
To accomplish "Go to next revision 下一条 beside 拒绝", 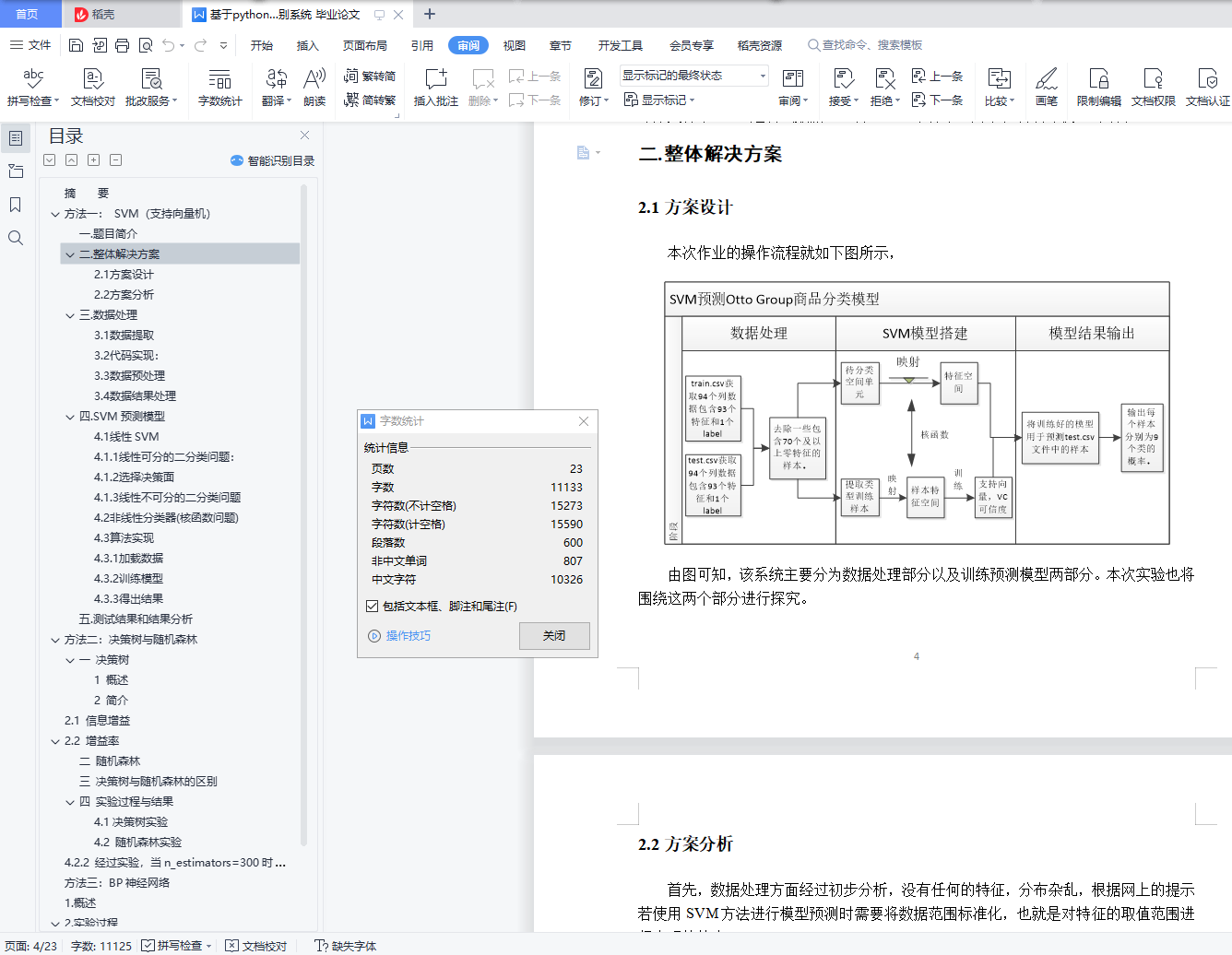I will tap(937, 100).
